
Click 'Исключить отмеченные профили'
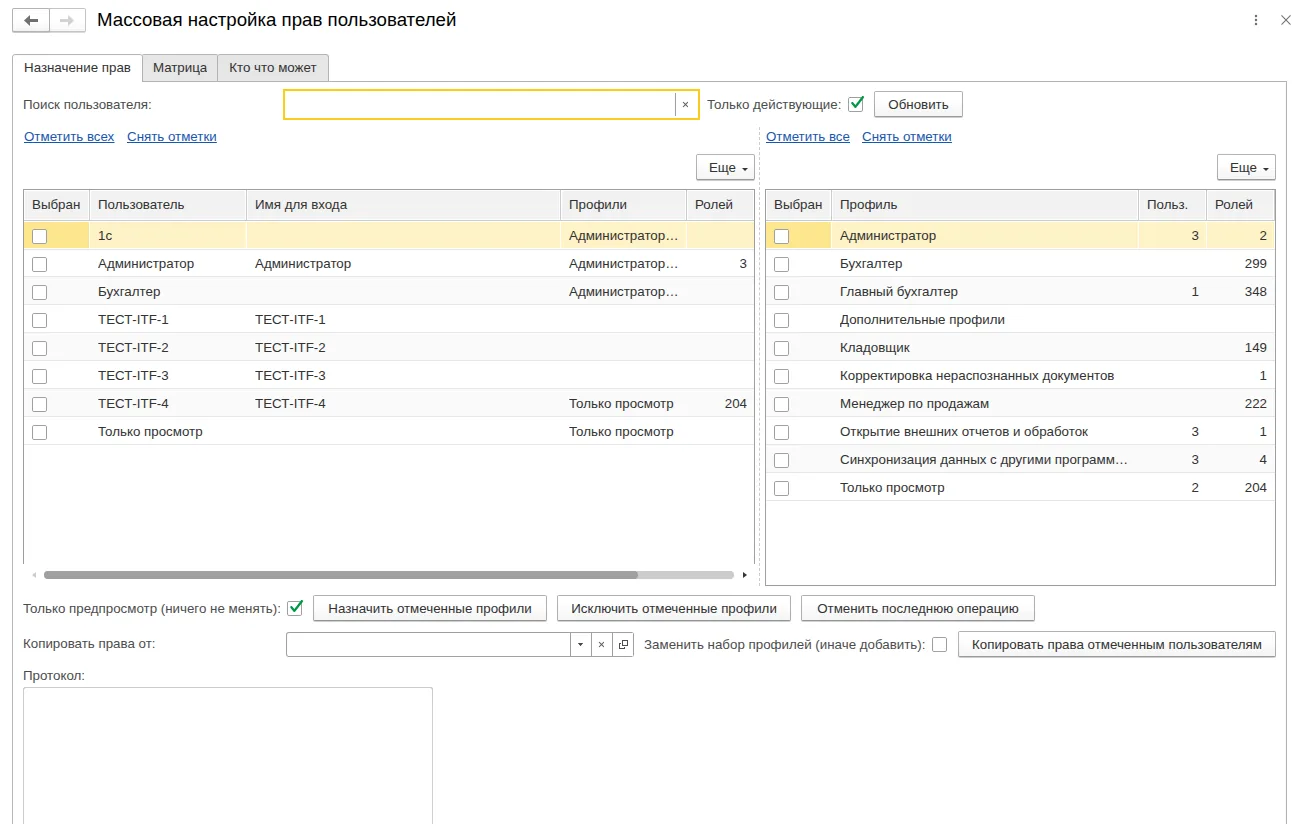pos(674,608)
